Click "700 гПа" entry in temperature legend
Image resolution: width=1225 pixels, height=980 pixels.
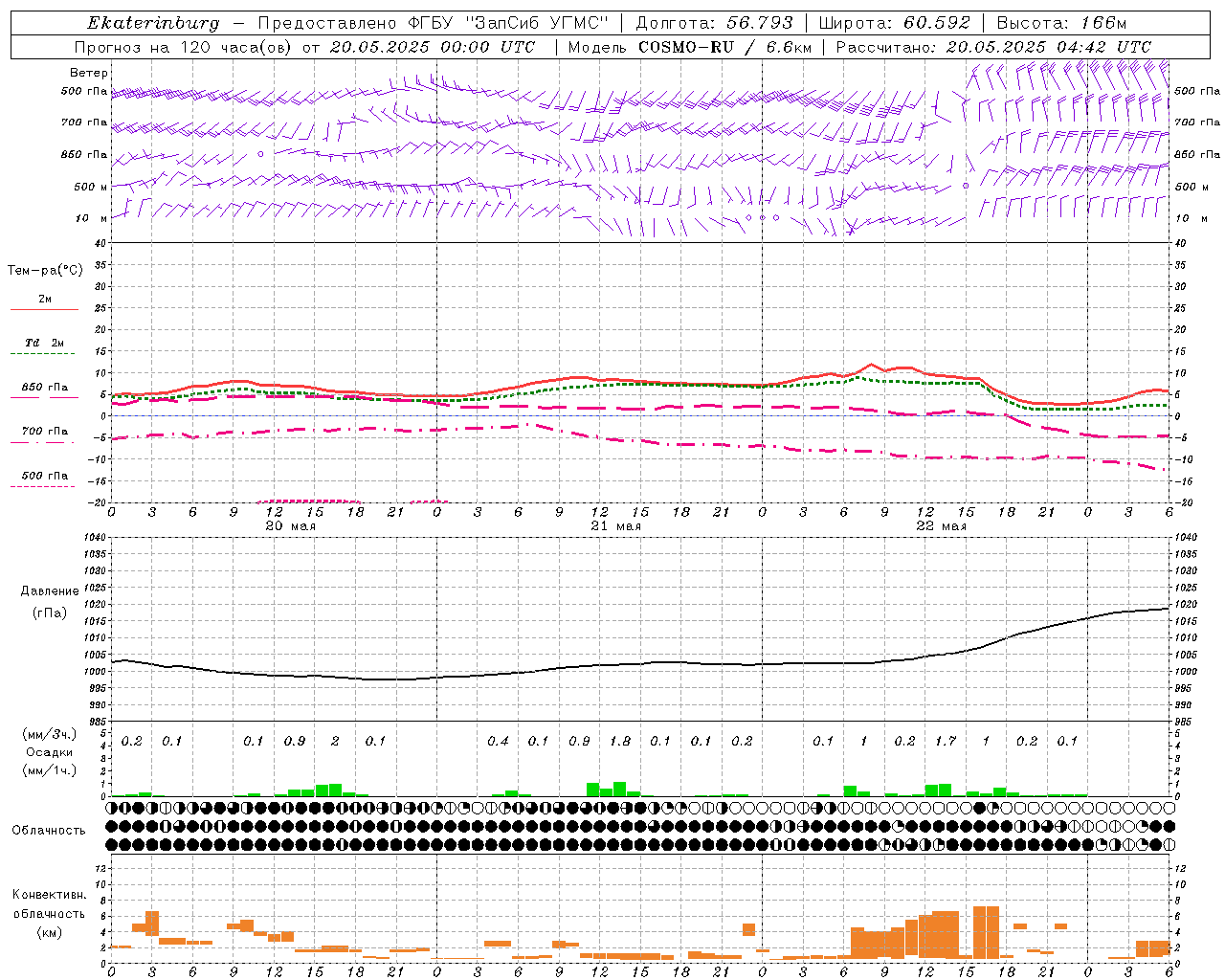click(x=45, y=432)
